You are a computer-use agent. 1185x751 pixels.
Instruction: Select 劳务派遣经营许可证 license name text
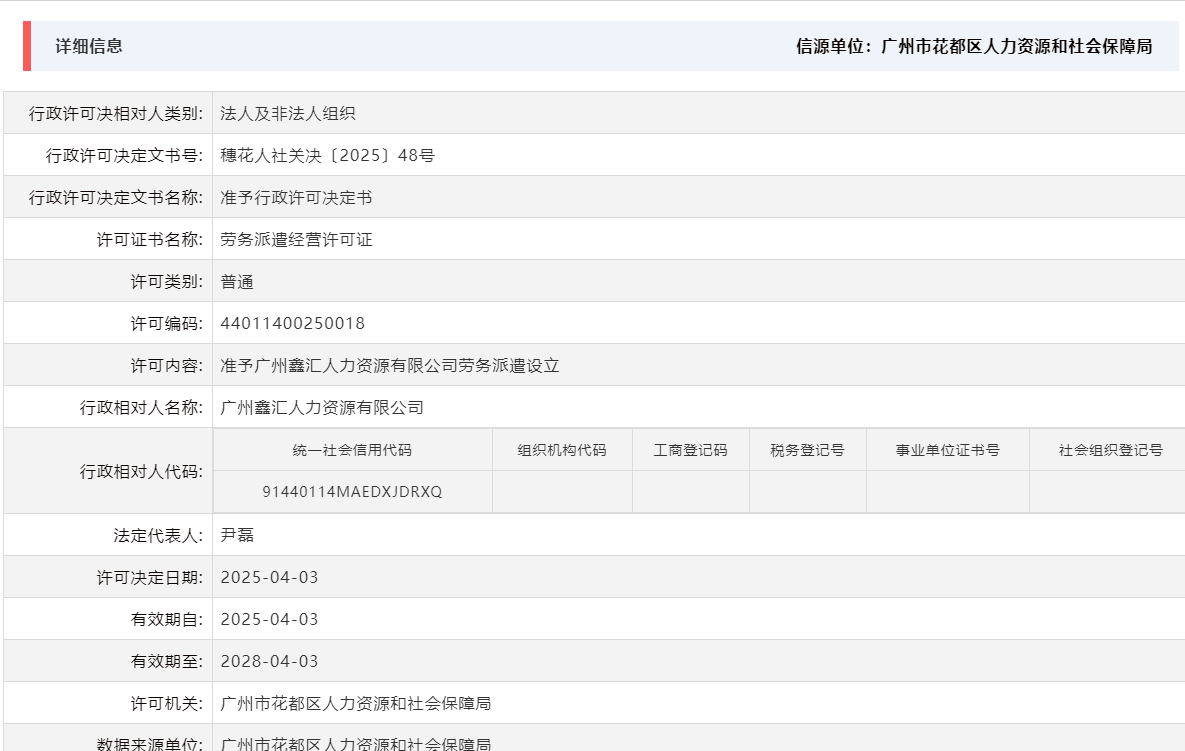click(x=295, y=239)
